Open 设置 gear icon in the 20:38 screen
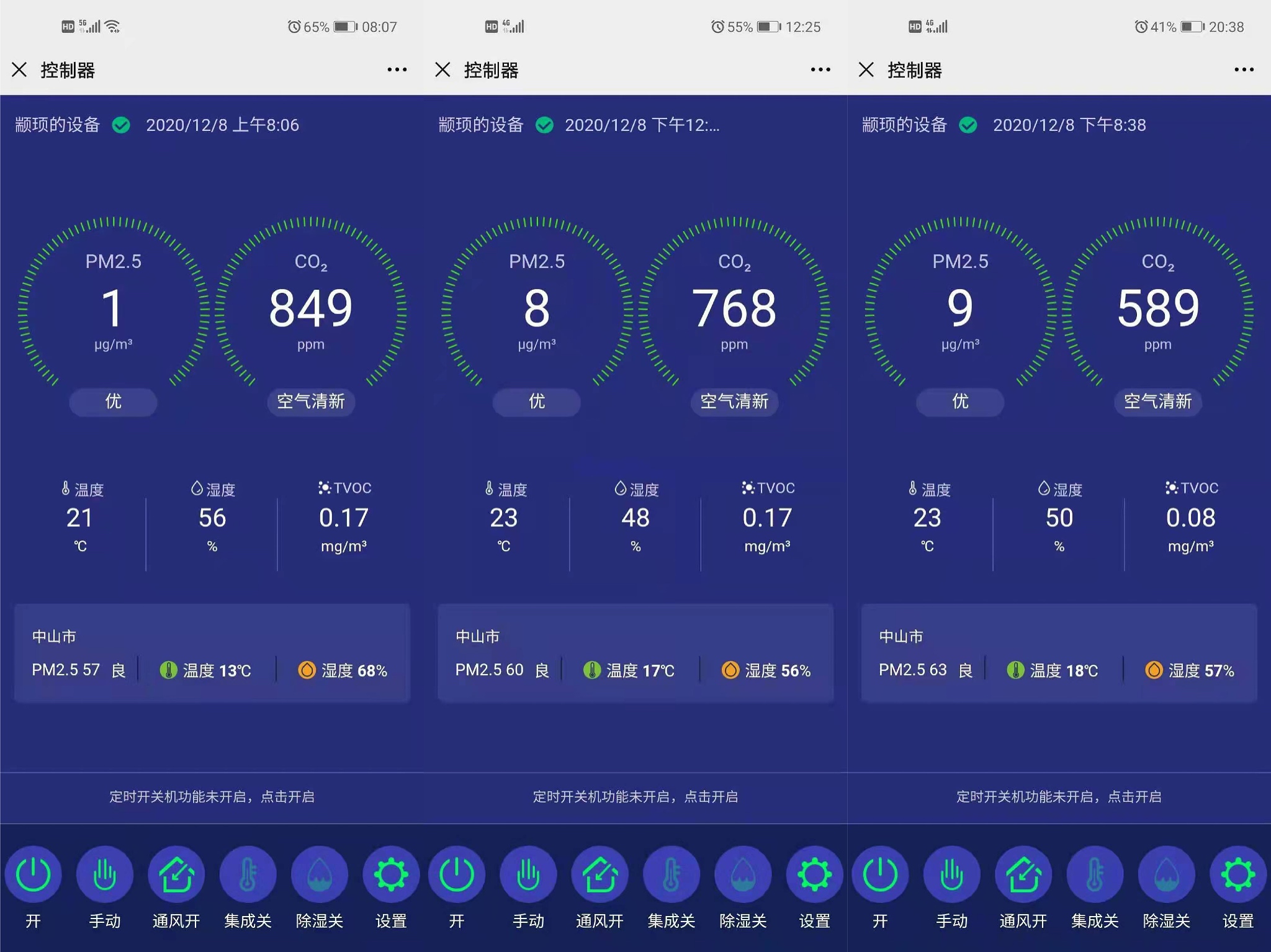Viewport: 1271px width, 952px height. coord(1237,874)
